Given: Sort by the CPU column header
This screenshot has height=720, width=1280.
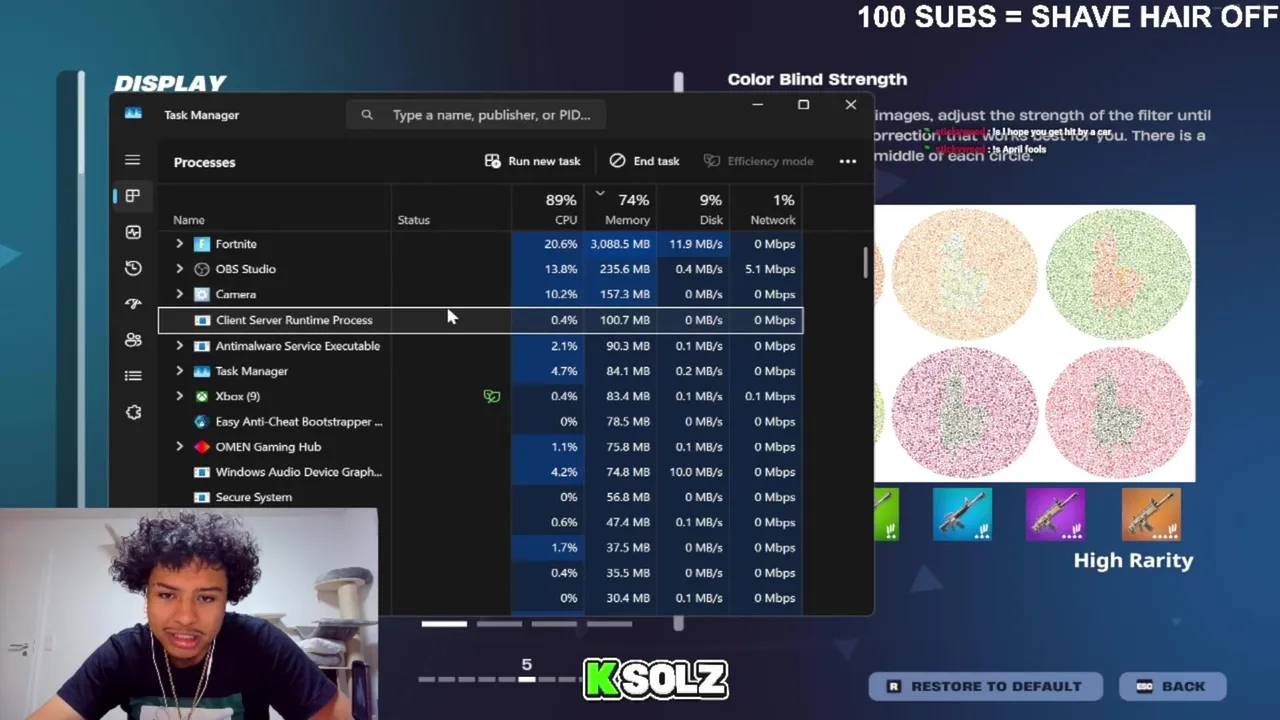Looking at the screenshot, I should (548, 209).
